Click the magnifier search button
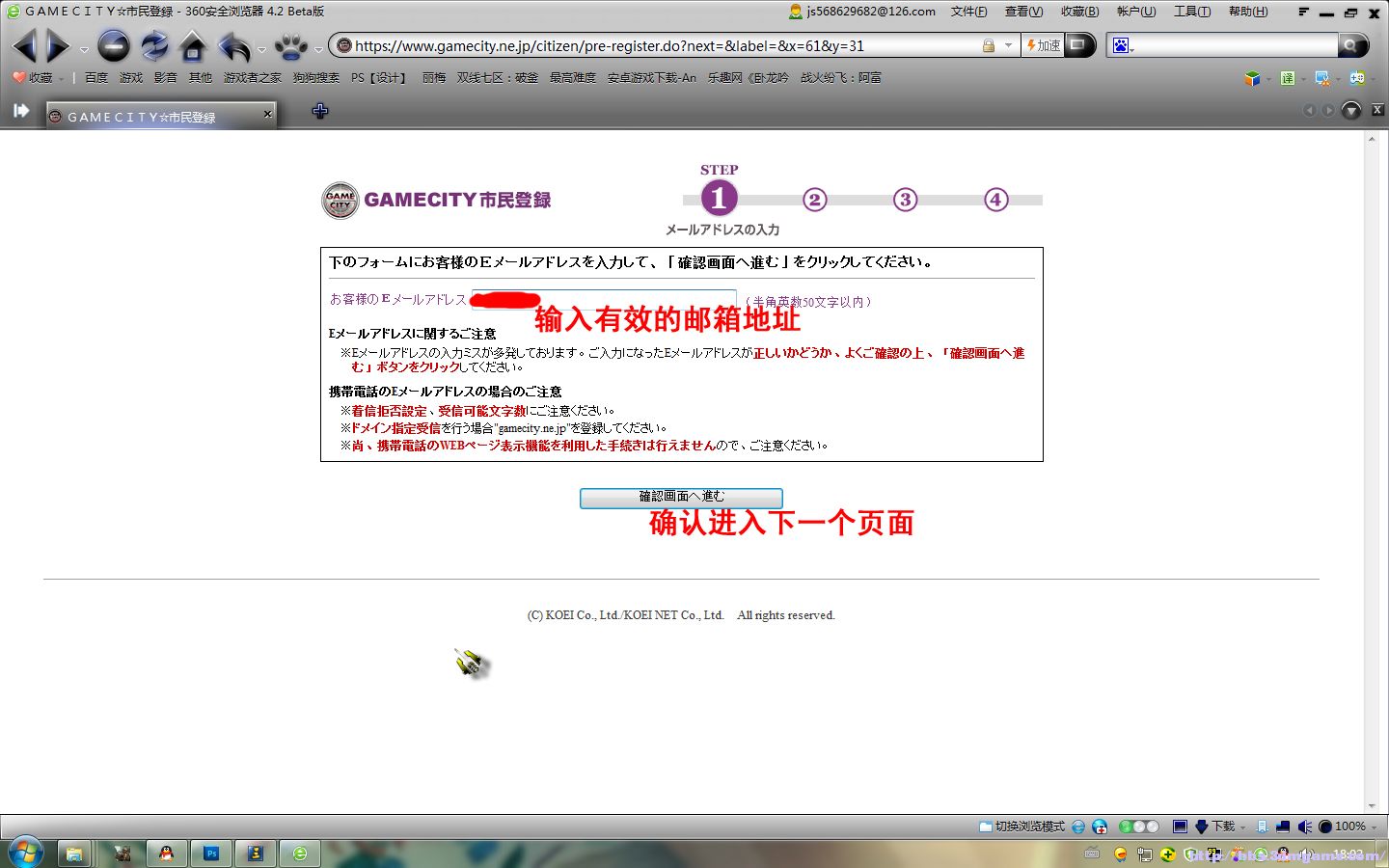This screenshot has width=1389, height=868. click(1352, 45)
